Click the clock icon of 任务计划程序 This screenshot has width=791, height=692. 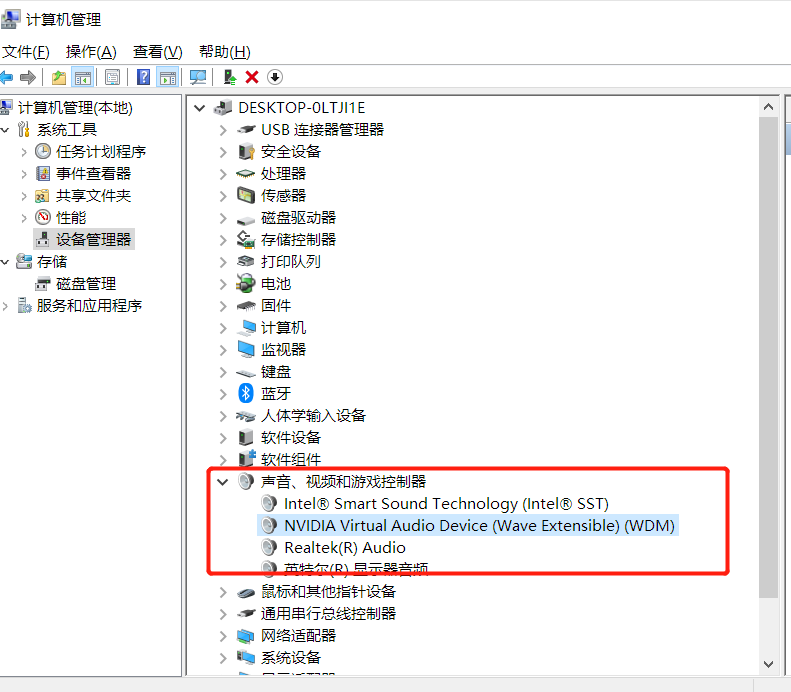pos(43,151)
